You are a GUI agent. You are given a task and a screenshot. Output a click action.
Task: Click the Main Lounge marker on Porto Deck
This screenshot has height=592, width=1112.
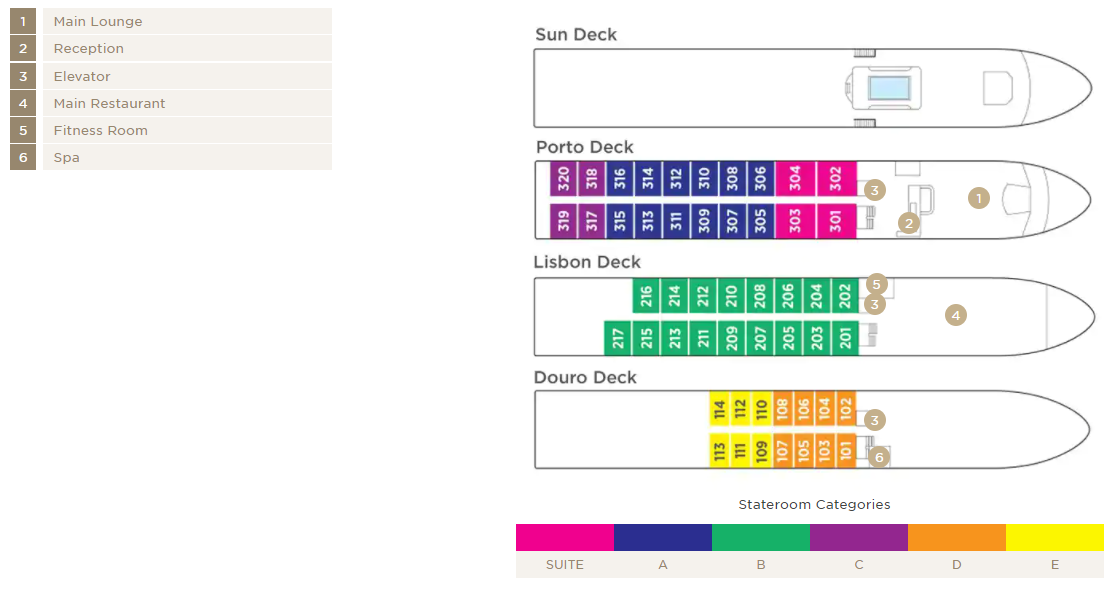[979, 199]
